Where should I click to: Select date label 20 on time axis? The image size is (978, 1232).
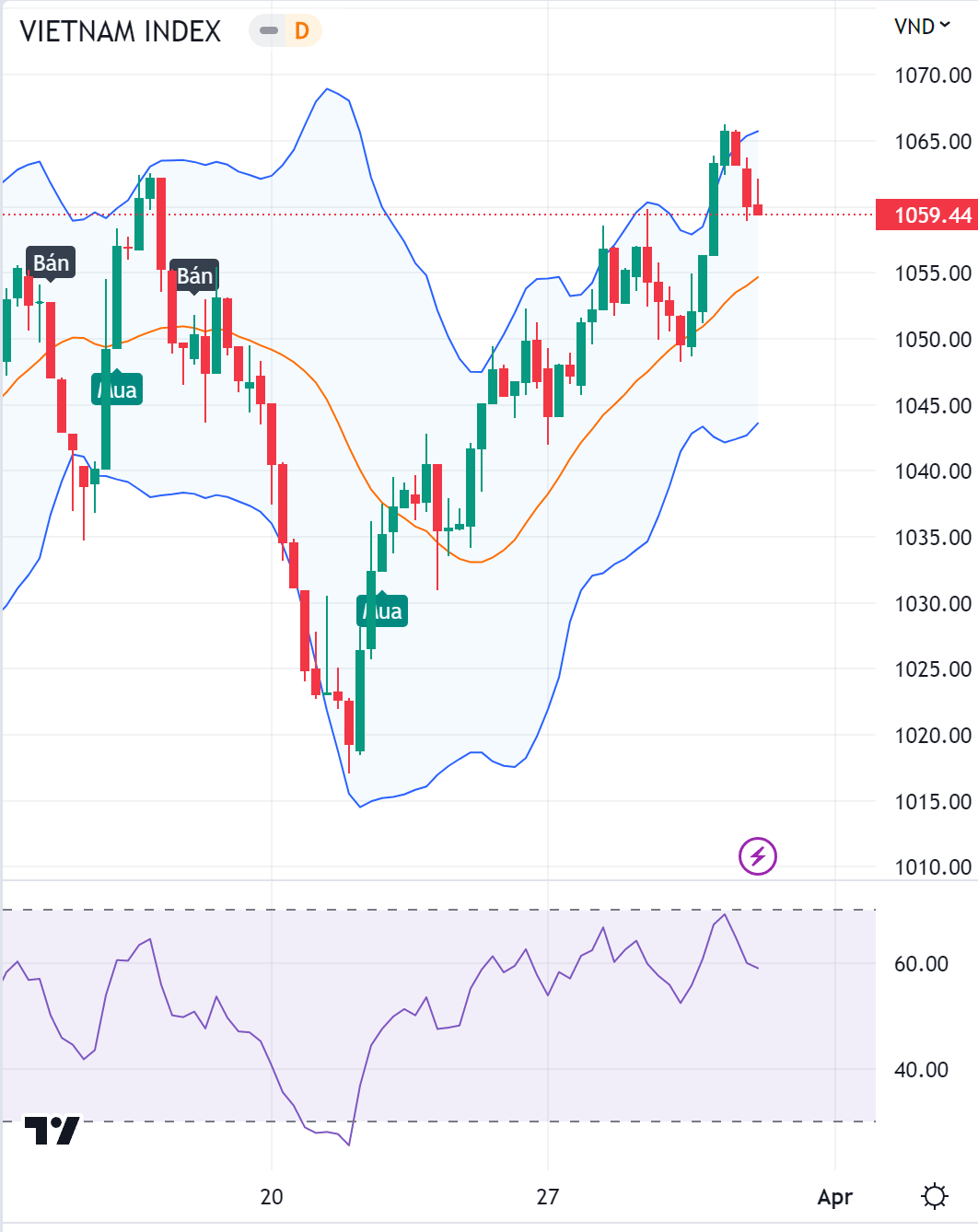pyautogui.click(x=272, y=1197)
